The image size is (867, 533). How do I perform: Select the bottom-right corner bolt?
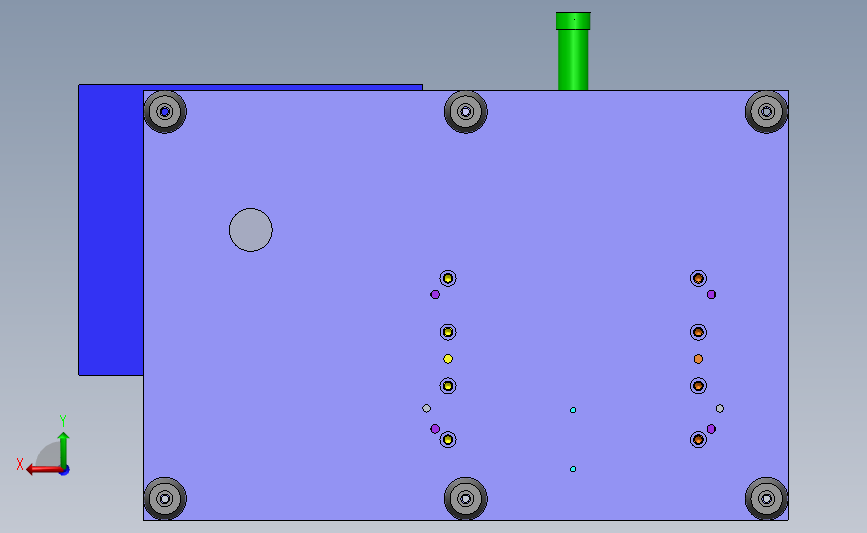click(766, 499)
